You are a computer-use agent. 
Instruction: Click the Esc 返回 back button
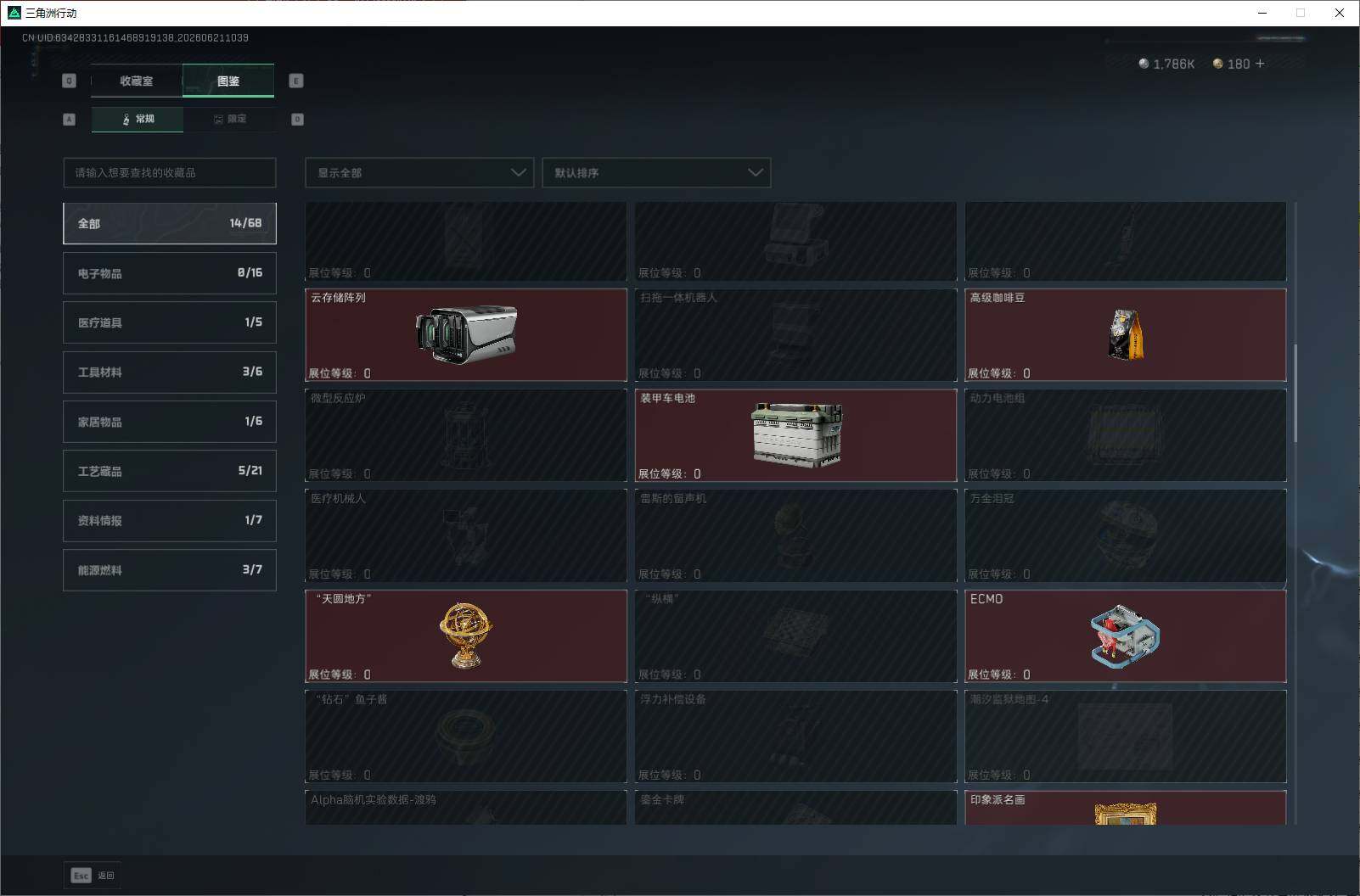[x=93, y=876]
